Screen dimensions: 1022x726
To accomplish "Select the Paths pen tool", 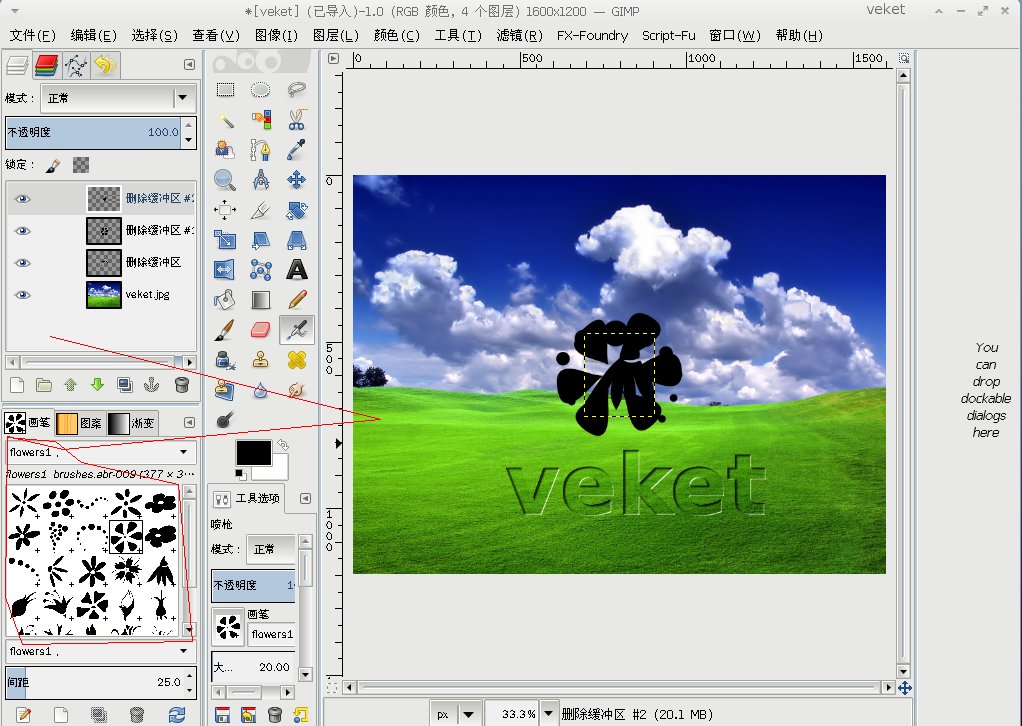I will click(x=261, y=149).
